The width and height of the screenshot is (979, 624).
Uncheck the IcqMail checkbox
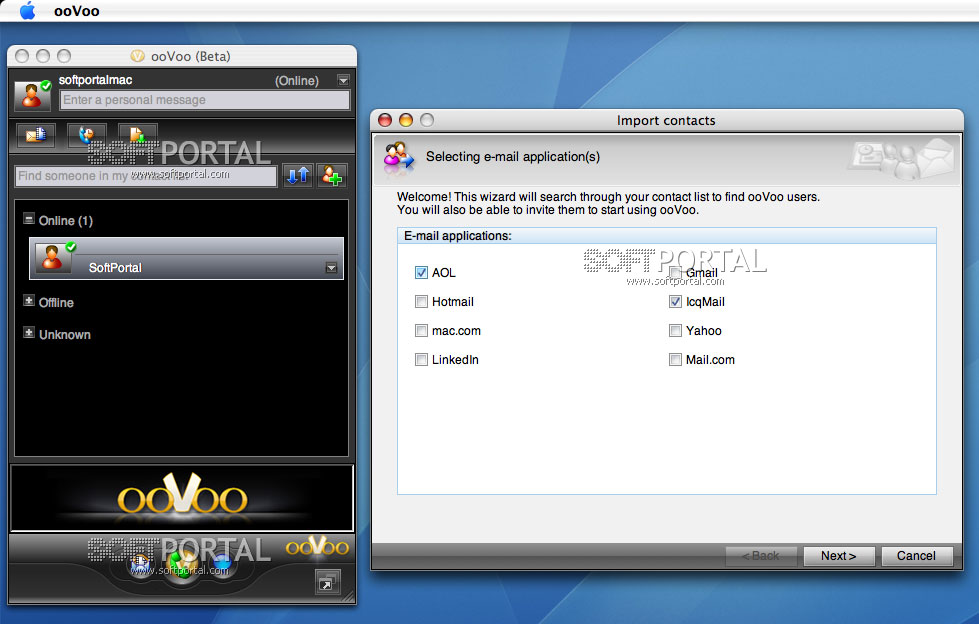coord(675,302)
